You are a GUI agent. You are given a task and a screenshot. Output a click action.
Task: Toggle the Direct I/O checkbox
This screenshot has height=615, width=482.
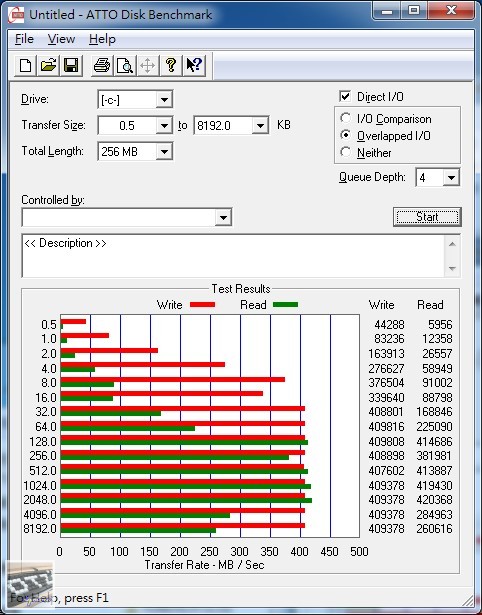pyautogui.click(x=345, y=96)
